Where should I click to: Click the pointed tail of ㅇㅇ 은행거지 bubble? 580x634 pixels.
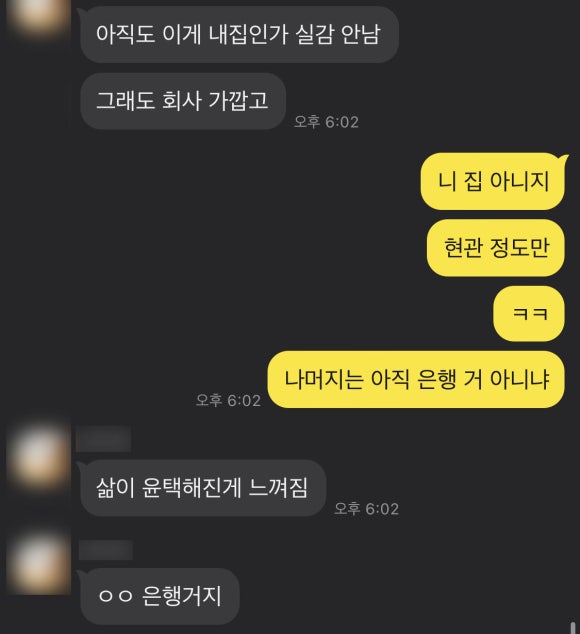[x=82, y=573]
